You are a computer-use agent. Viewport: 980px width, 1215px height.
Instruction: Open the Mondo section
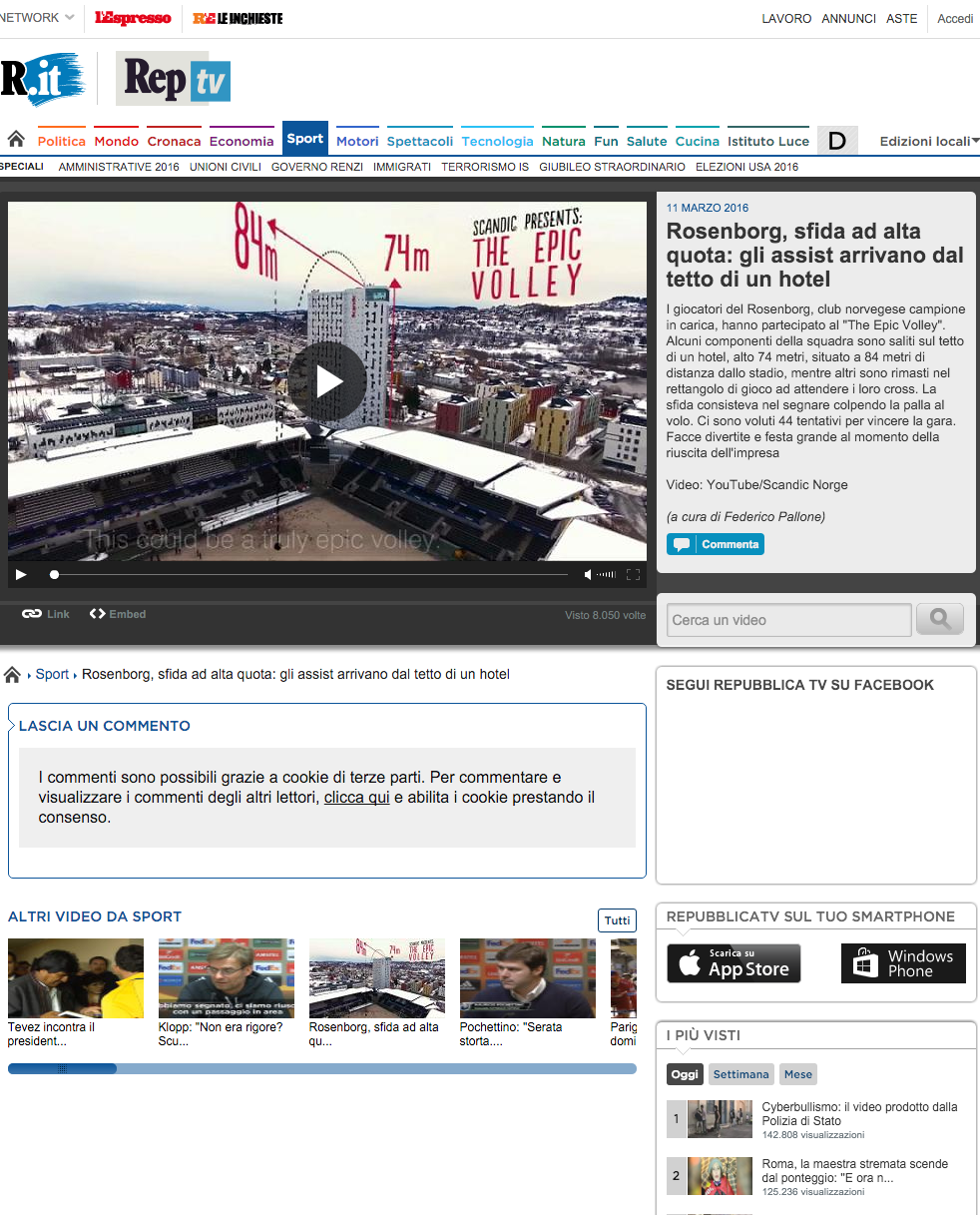(x=117, y=141)
